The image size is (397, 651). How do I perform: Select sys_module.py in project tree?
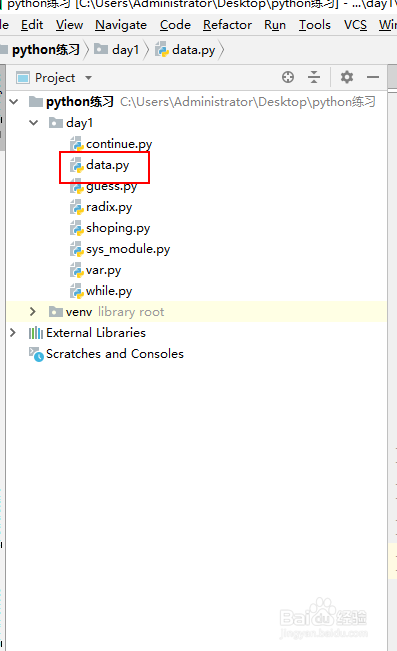[x=128, y=249]
